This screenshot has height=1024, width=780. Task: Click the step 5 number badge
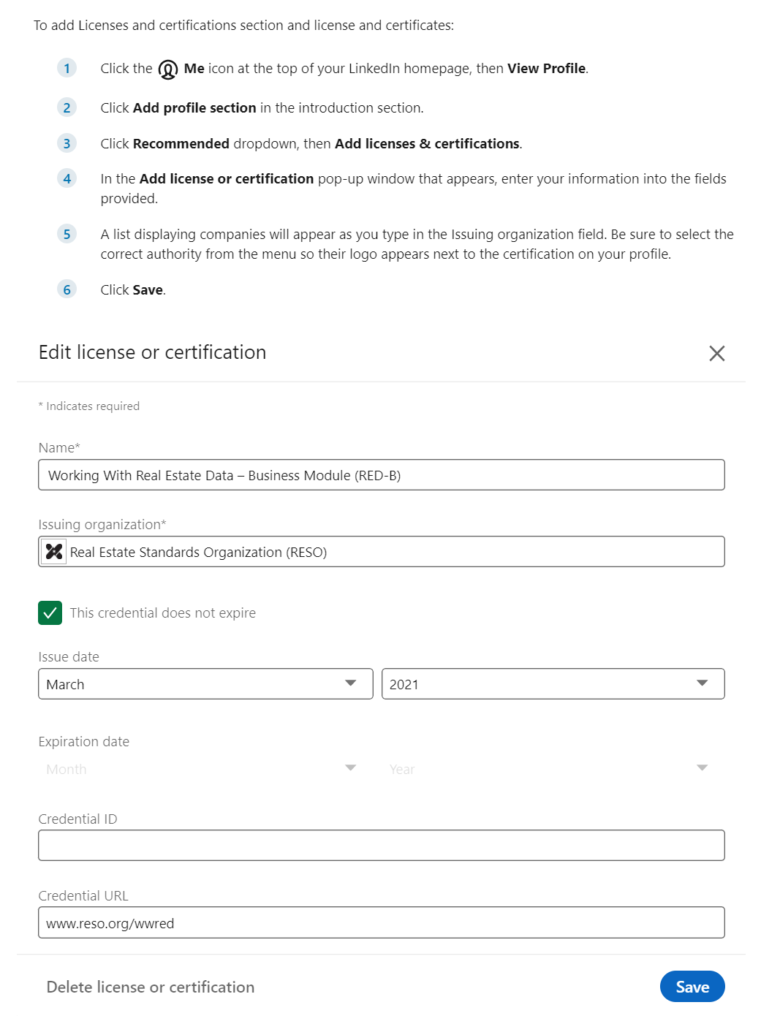(x=67, y=235)
